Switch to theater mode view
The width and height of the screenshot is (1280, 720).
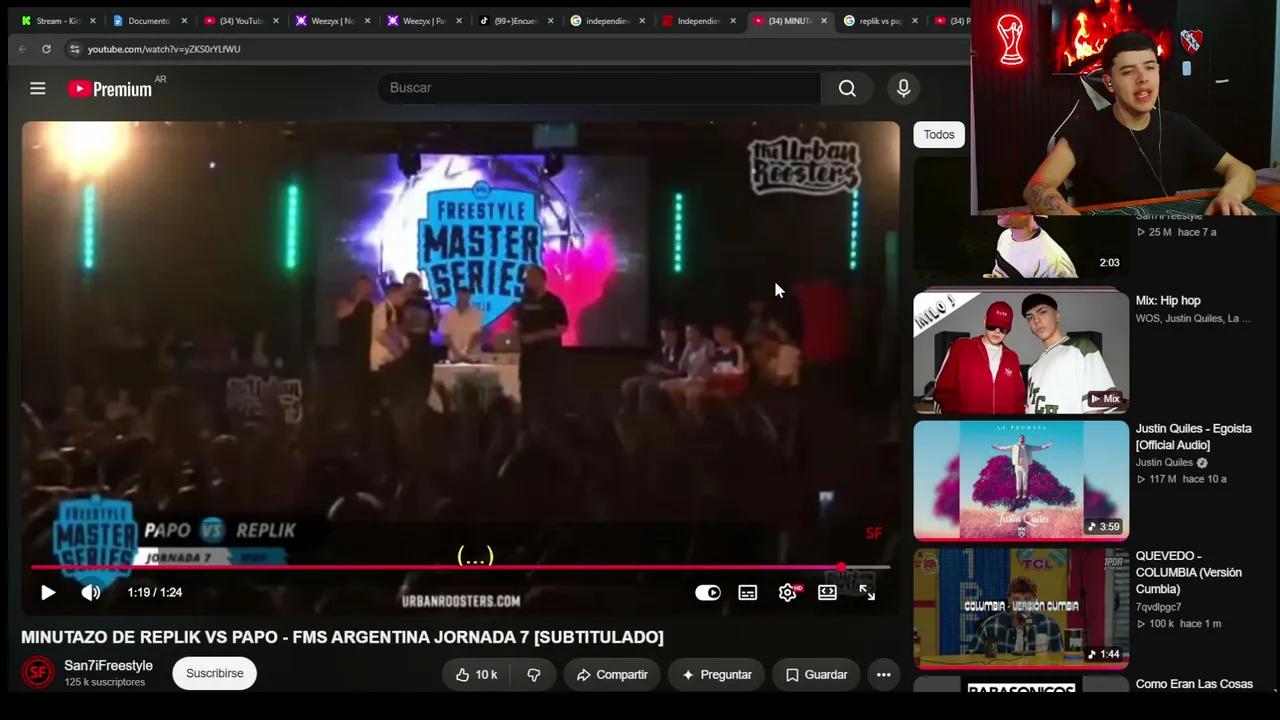pos(827,592)
